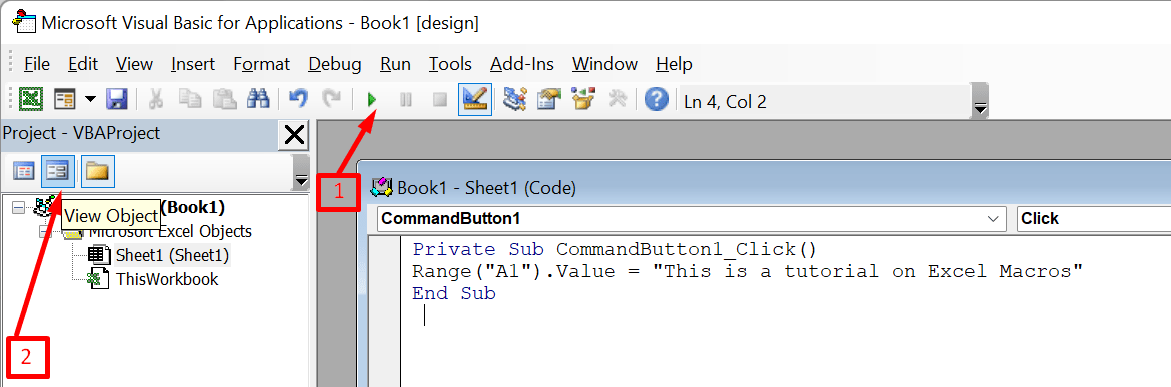Click the VBA application icon in title bar

pos(24,22)
